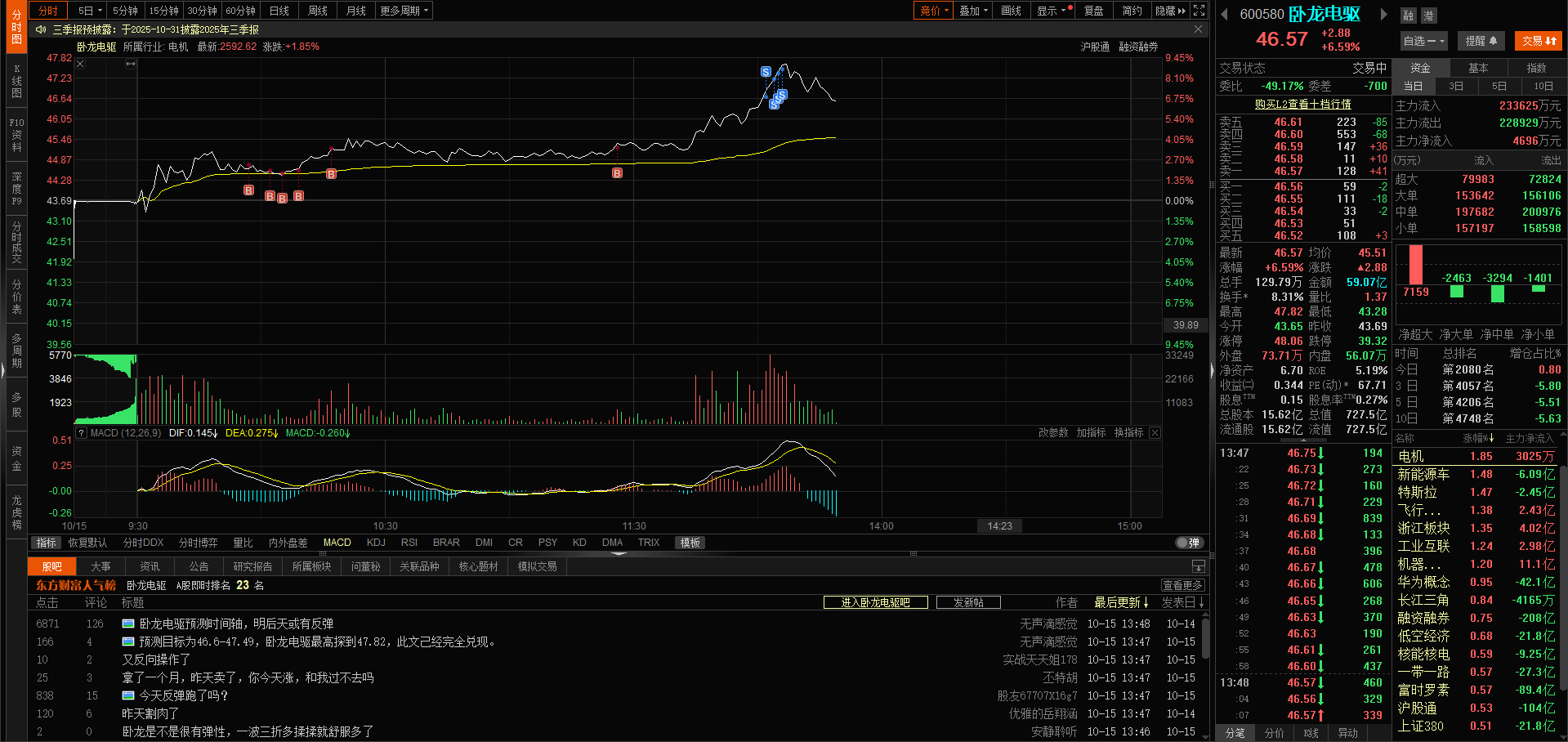Switch to the 15分钟 chart tab
The width and height of the screenshot is (1568, 742).
[163, 11]
